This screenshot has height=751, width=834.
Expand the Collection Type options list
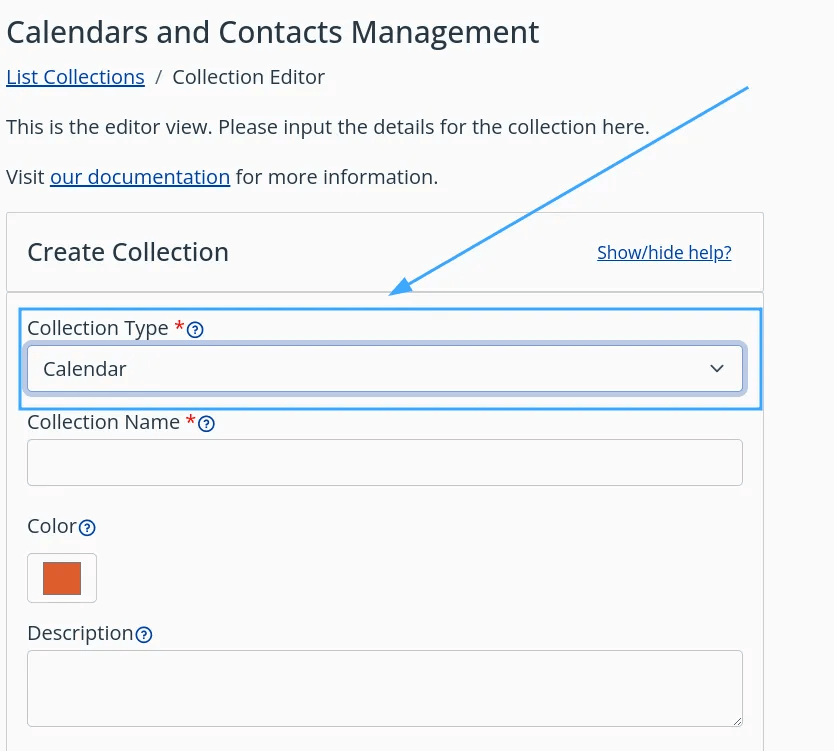click(384, 368)
